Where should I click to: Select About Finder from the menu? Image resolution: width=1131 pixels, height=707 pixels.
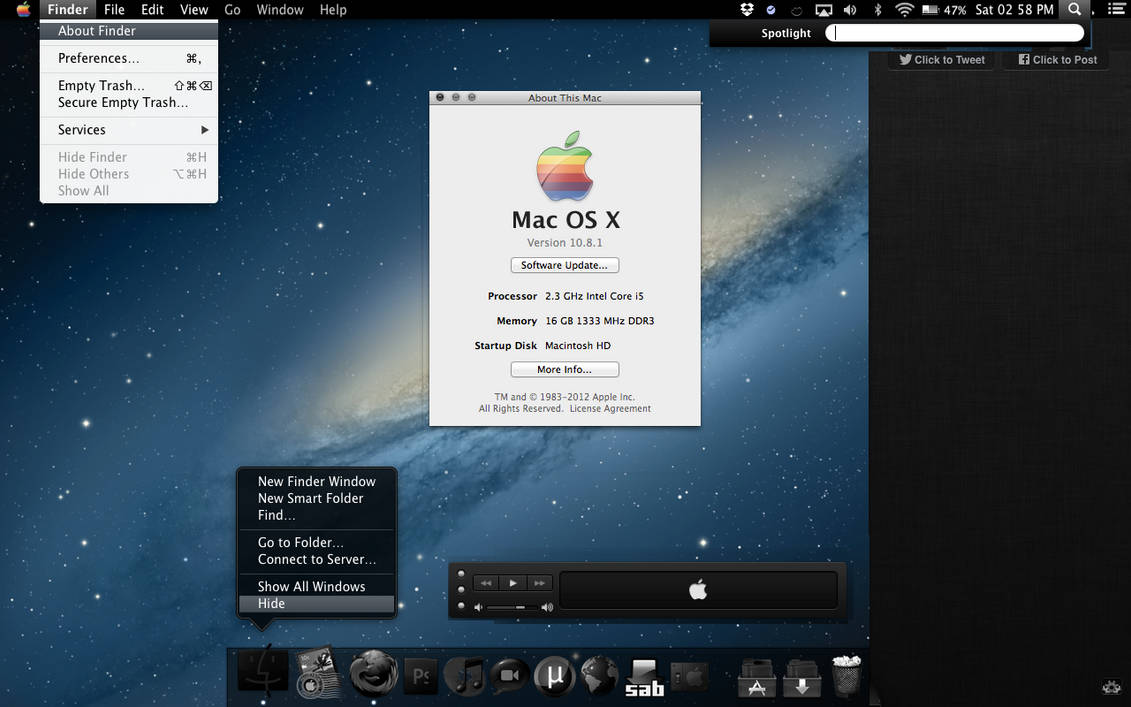129,31
